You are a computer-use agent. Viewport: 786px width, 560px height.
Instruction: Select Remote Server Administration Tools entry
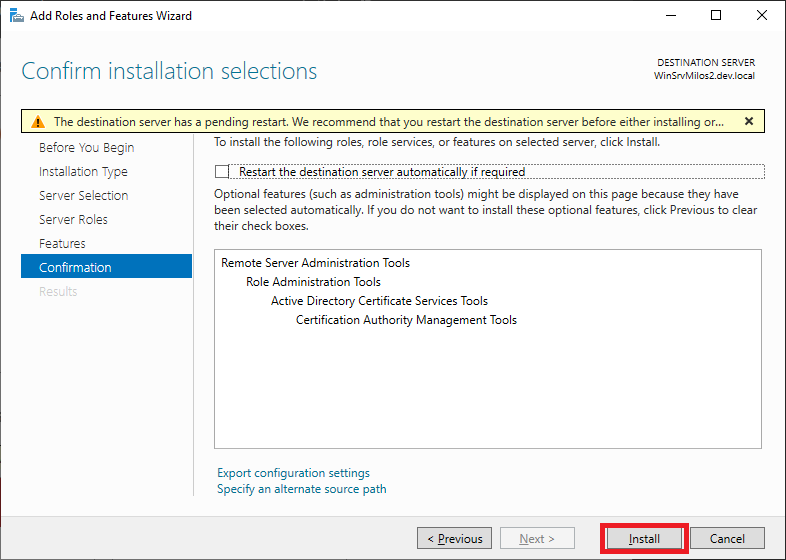[315, 263]
